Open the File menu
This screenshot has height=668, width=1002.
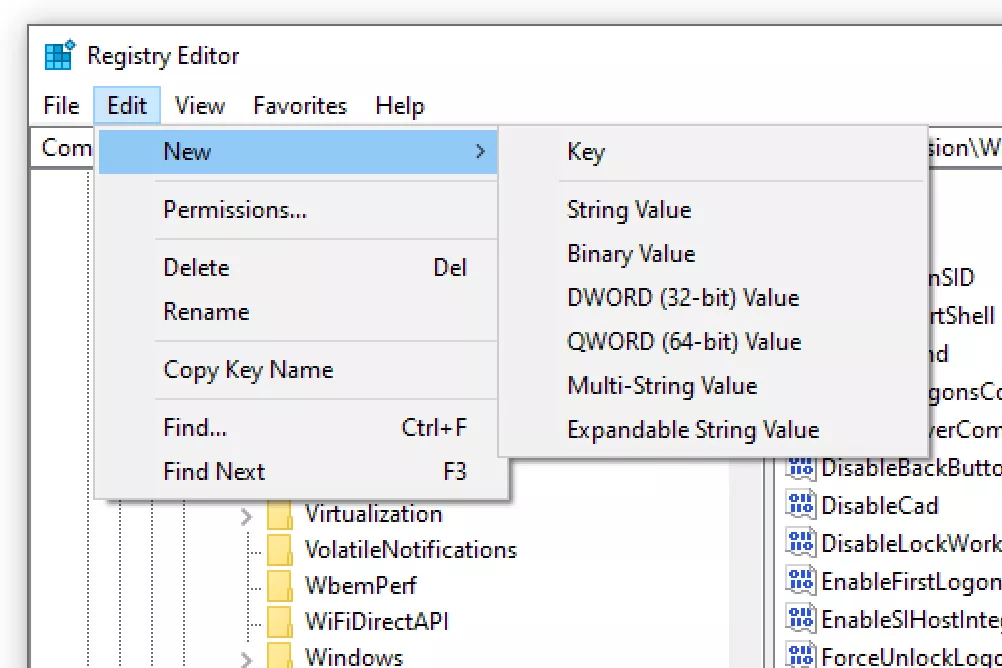pyautogui.click(x=61, y=105)
